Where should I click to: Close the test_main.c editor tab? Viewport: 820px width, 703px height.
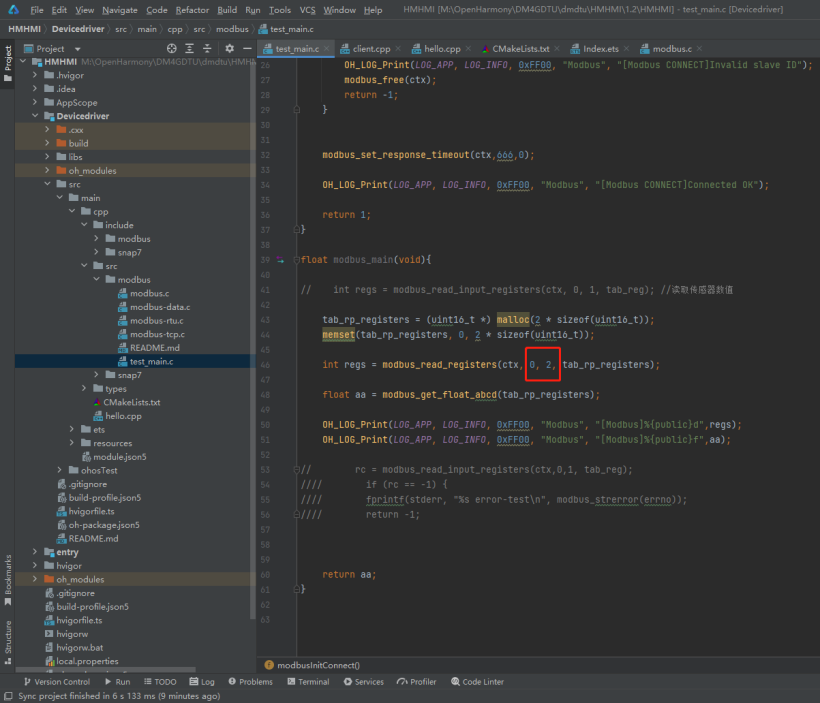tap(327, 49)
